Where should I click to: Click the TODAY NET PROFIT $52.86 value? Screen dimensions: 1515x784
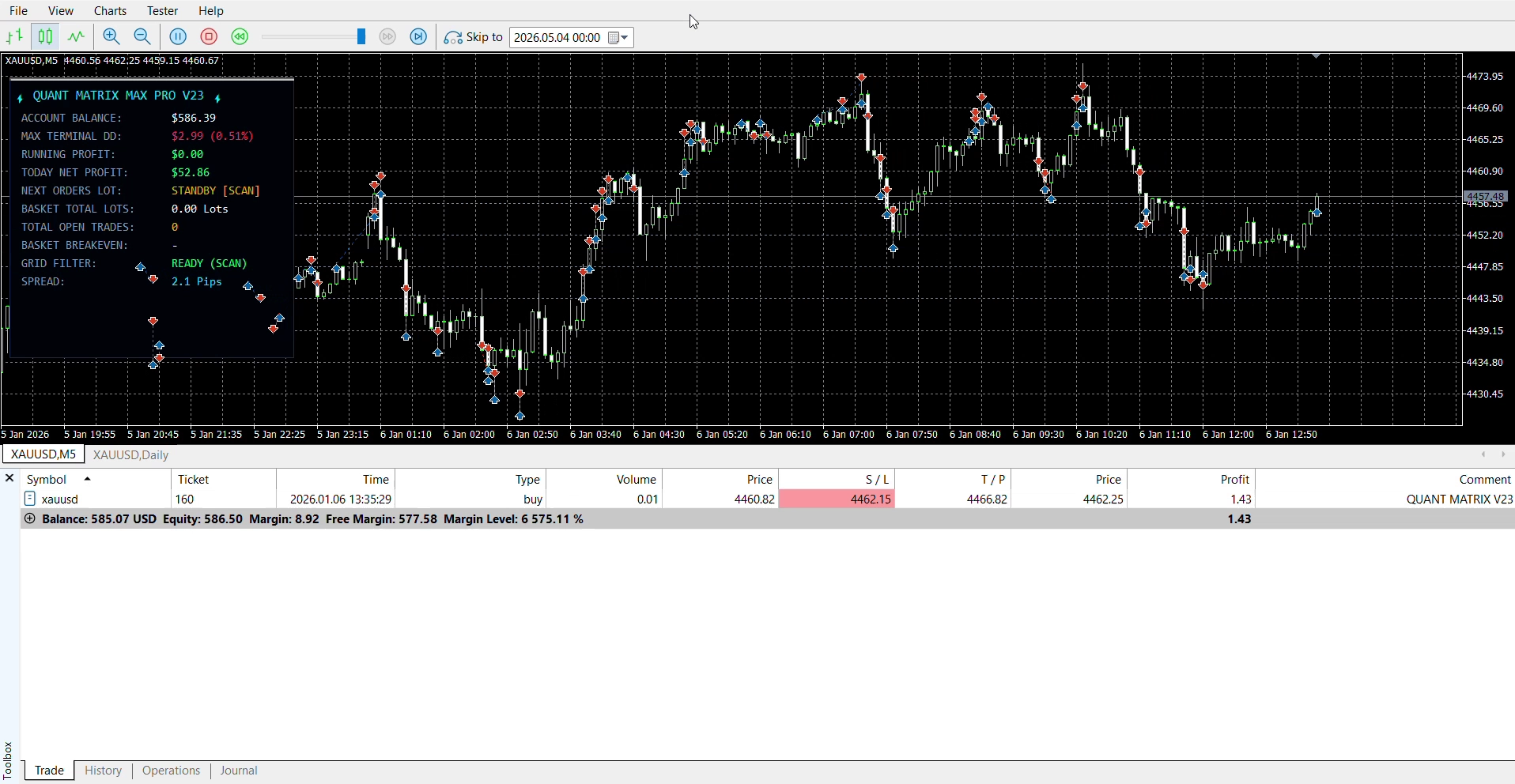click(x=191, y=172)
